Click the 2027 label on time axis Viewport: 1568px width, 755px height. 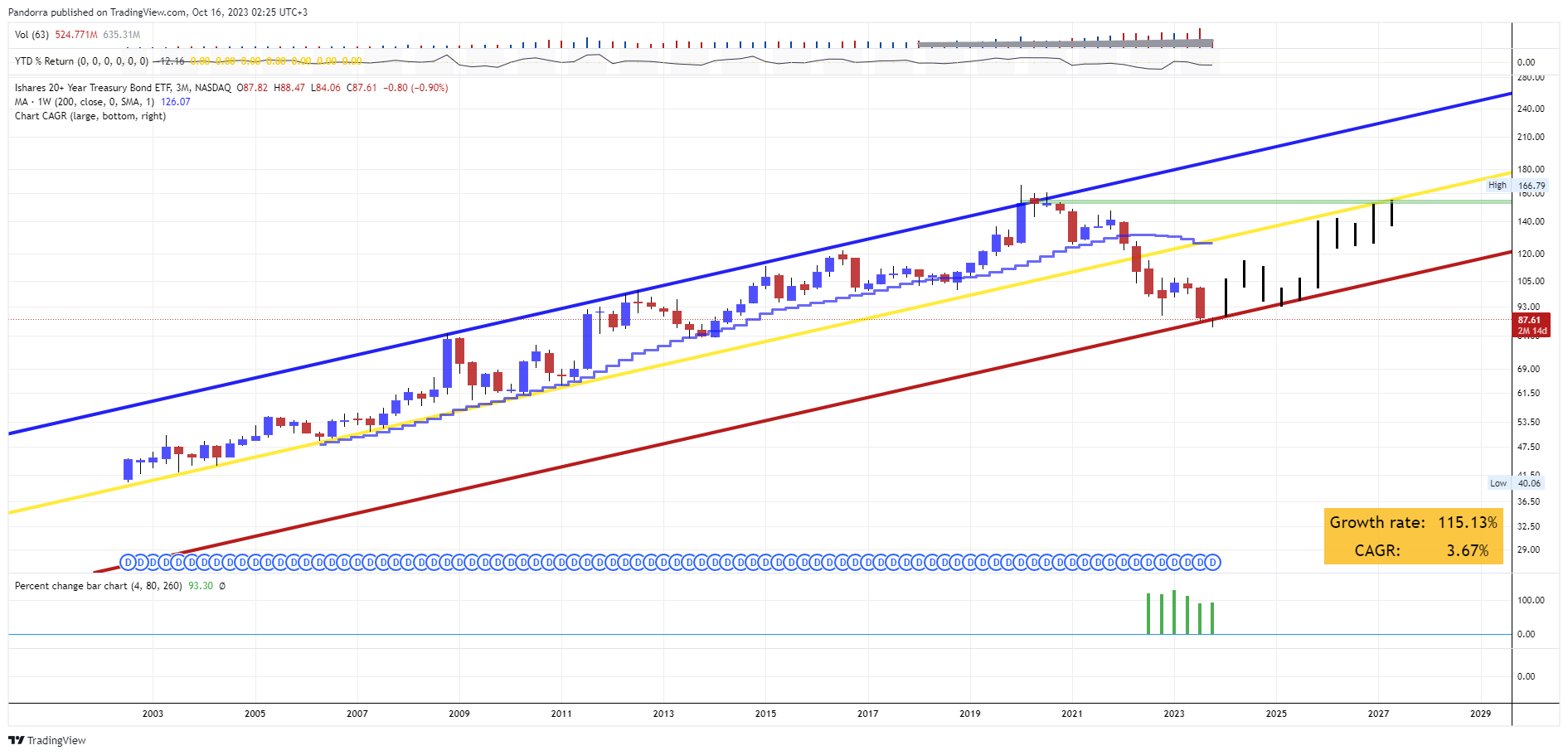tap(1379, 714)
